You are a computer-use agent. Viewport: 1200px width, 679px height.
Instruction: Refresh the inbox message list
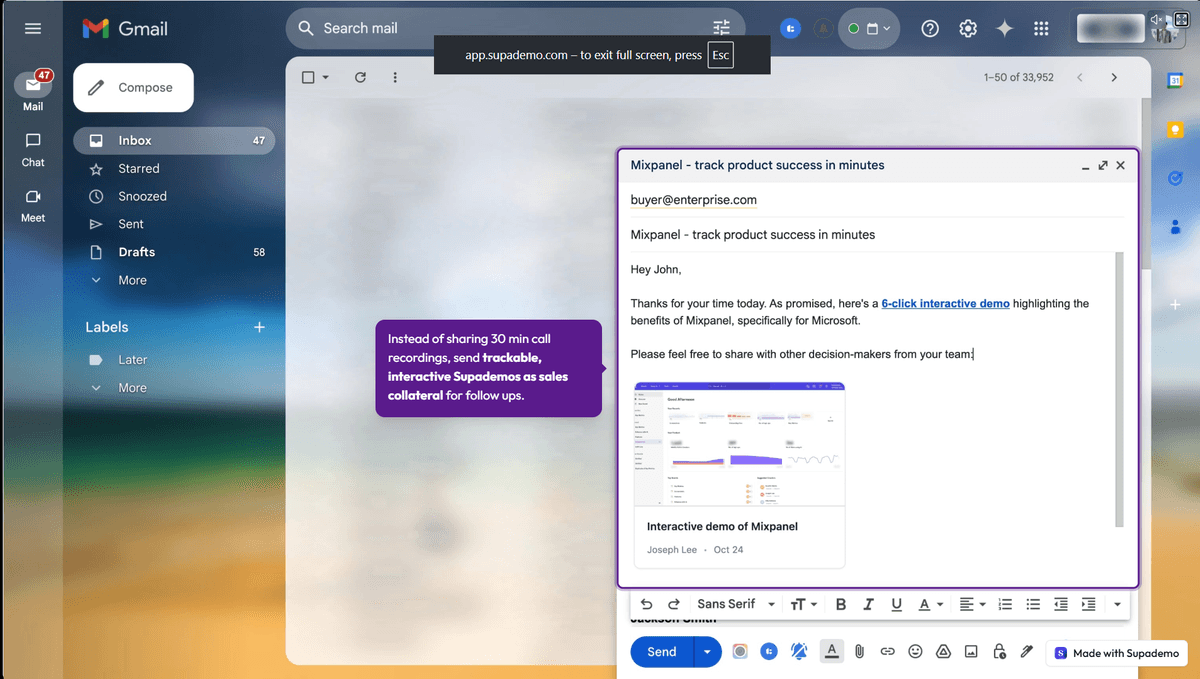tap(360, 77)
